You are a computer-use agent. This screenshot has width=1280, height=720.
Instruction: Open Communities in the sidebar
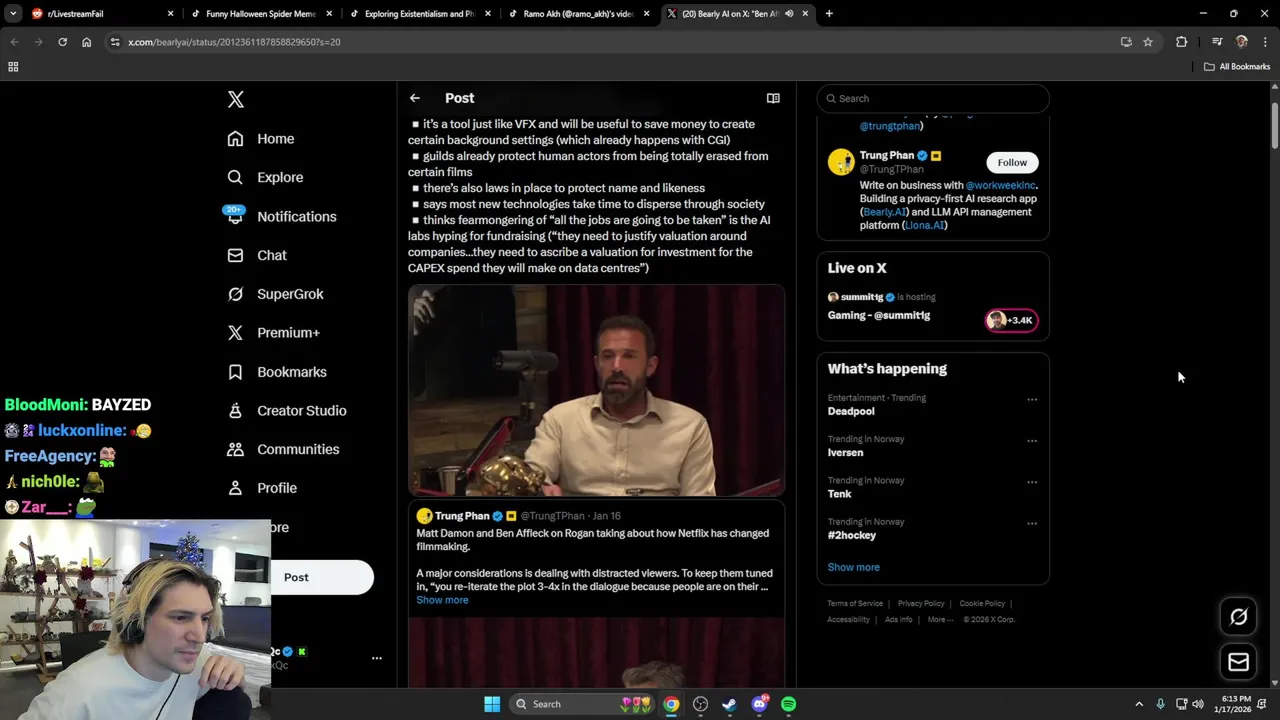pyautogui.click(x=283, y=449)
